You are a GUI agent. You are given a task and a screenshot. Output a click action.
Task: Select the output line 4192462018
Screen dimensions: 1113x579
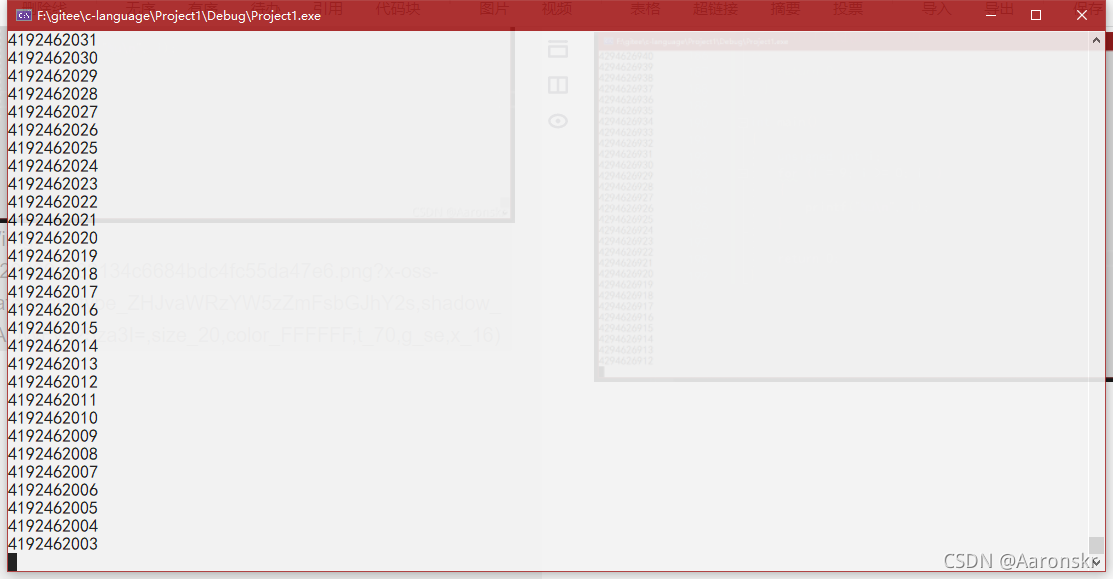(x=53, y=275)
